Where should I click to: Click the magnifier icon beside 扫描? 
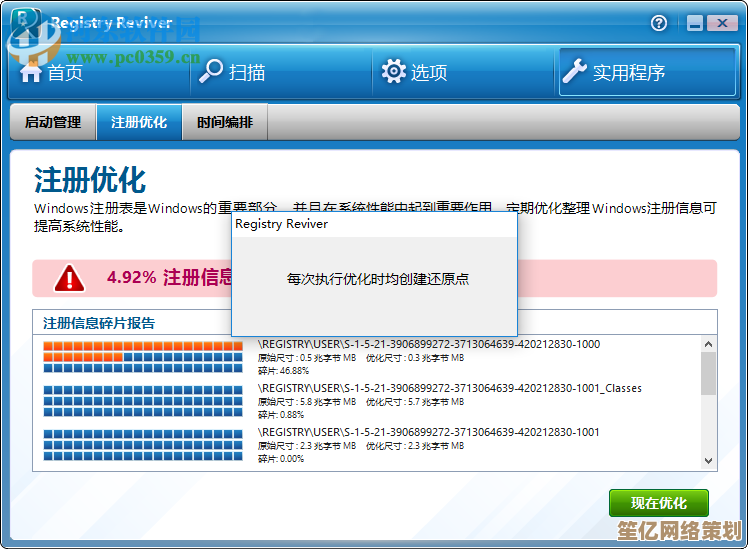[x=211, y=72]
